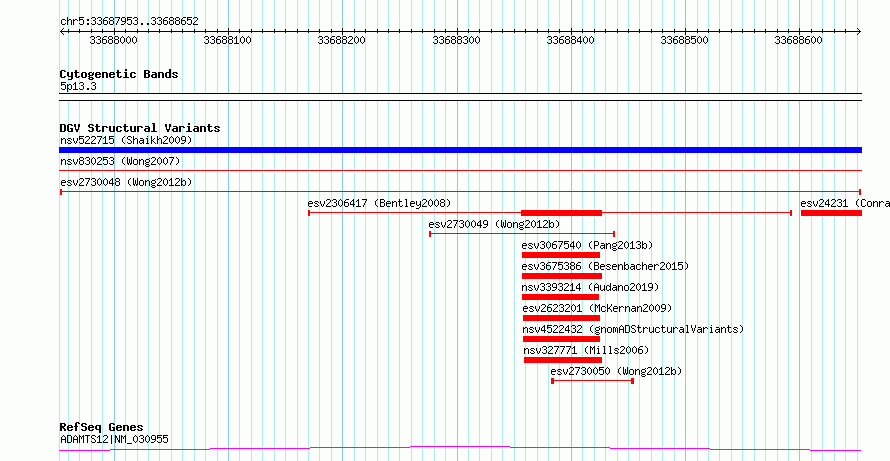
Task: Select esv3675386 (Besenbacher2015) label
Action: click(605, 266)
